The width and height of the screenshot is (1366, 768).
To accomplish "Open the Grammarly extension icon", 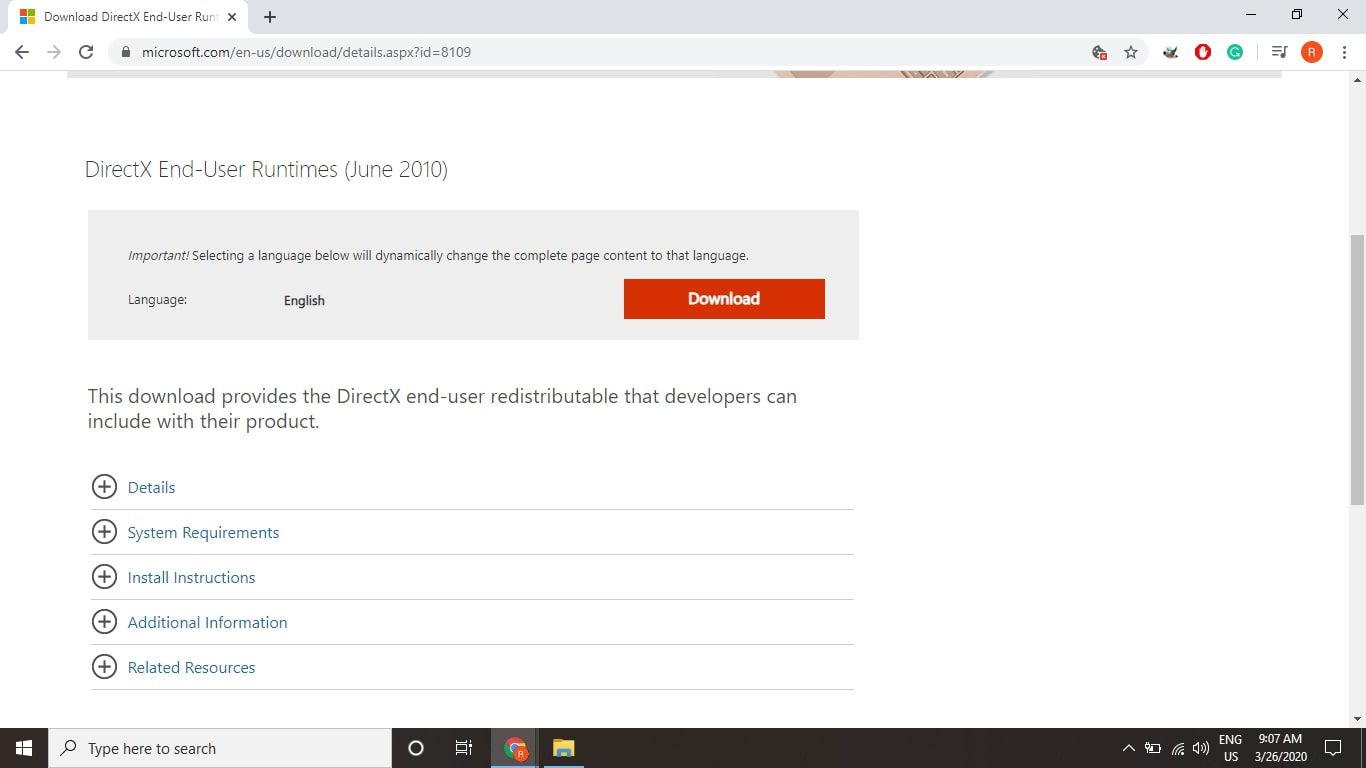I will [x=1235, y=52].
